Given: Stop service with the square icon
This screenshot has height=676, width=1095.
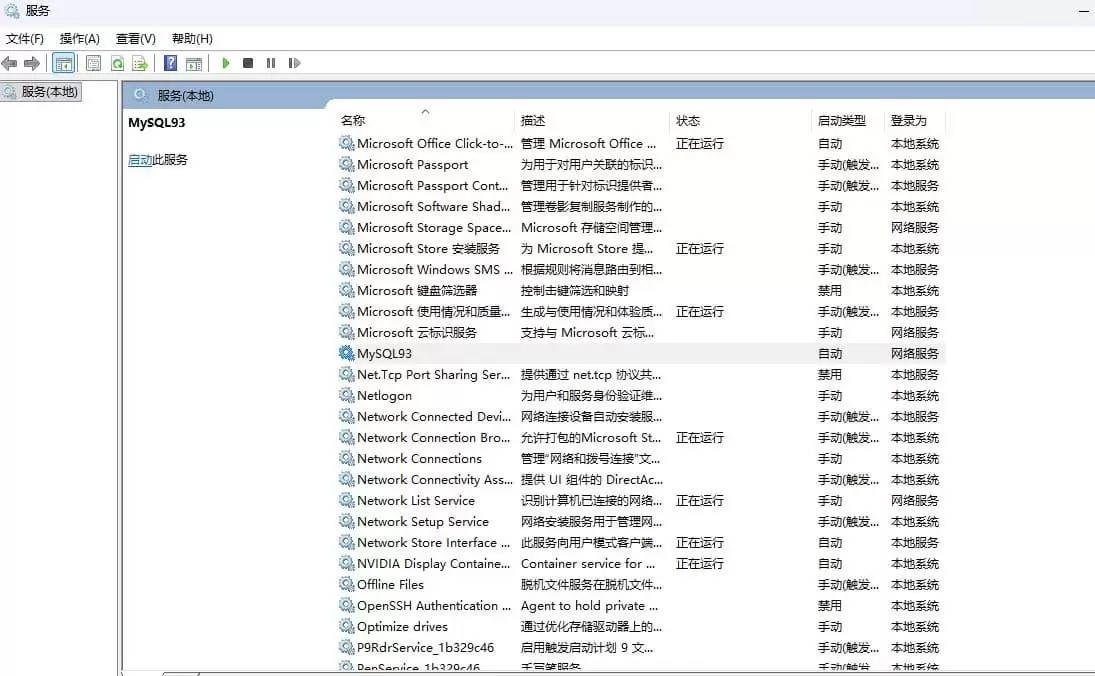Looking at the screenshot, I should (248, 64).
